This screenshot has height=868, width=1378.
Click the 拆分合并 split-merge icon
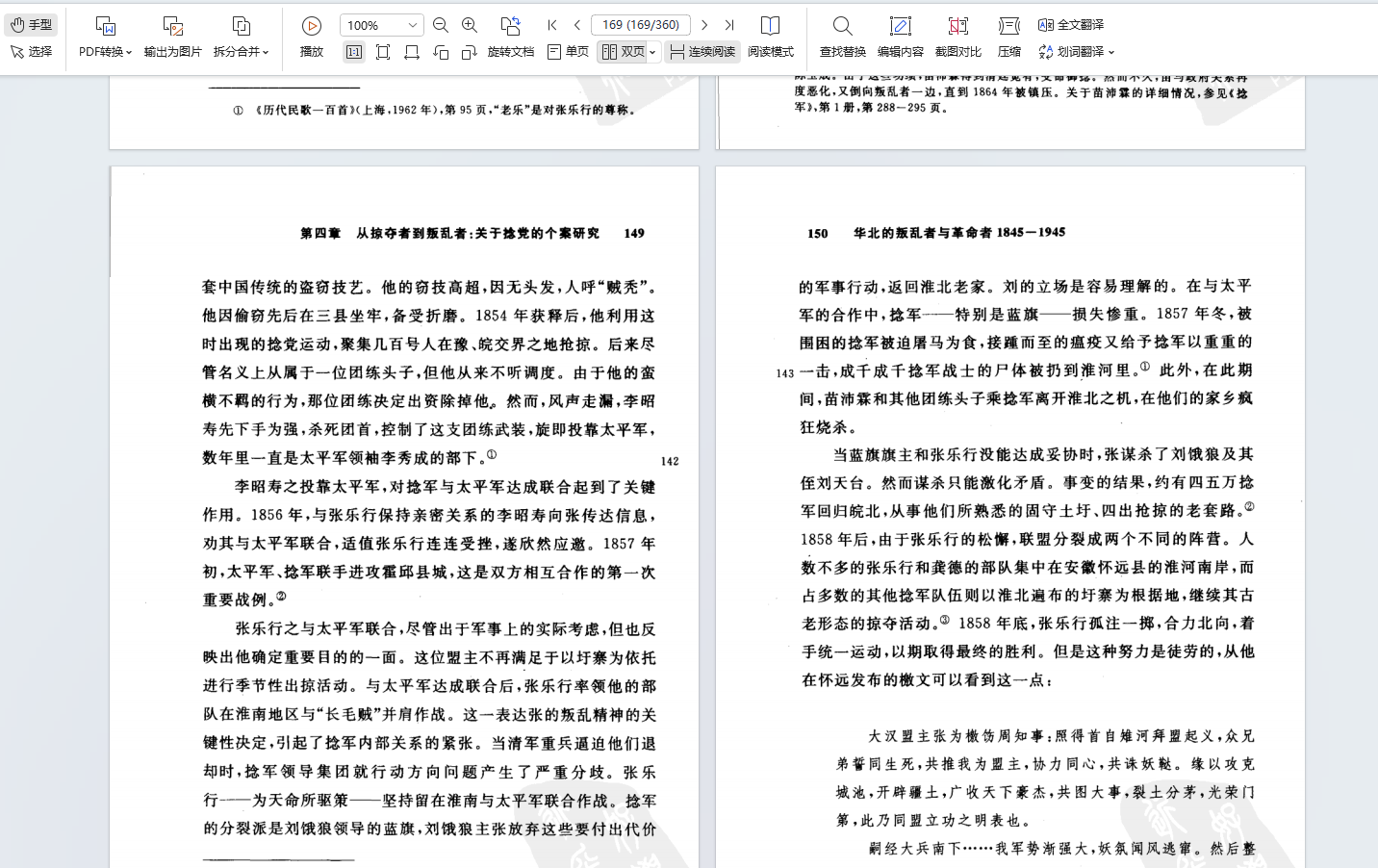pos(241,26)
